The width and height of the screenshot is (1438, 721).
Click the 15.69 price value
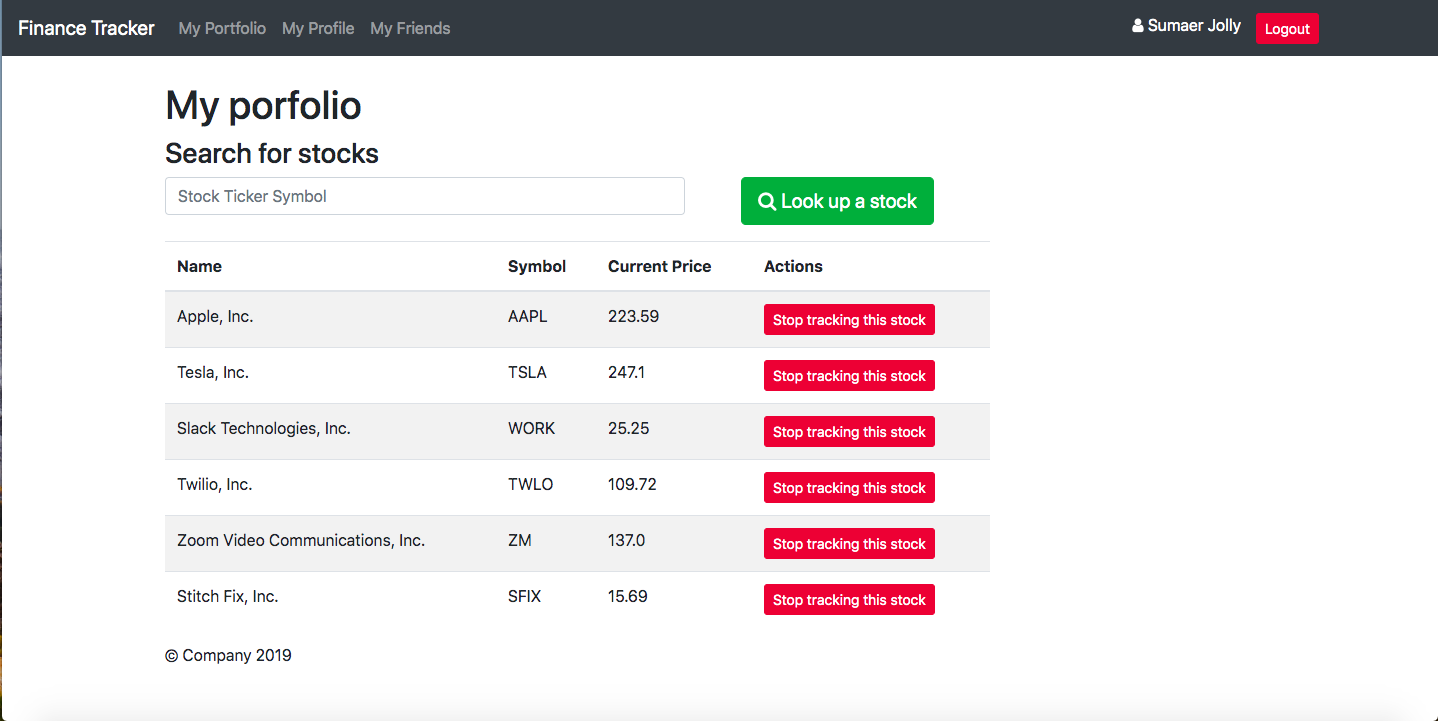pyautogui.click(x=627, y=596)
